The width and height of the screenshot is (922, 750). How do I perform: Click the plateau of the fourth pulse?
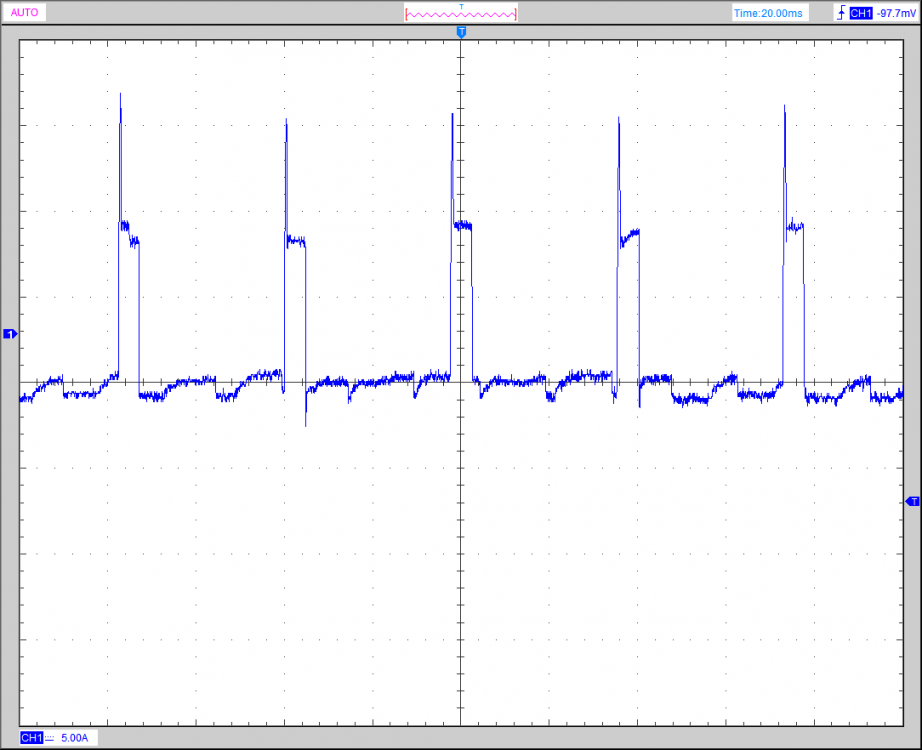pyautogui.click(x=629, y=237)
